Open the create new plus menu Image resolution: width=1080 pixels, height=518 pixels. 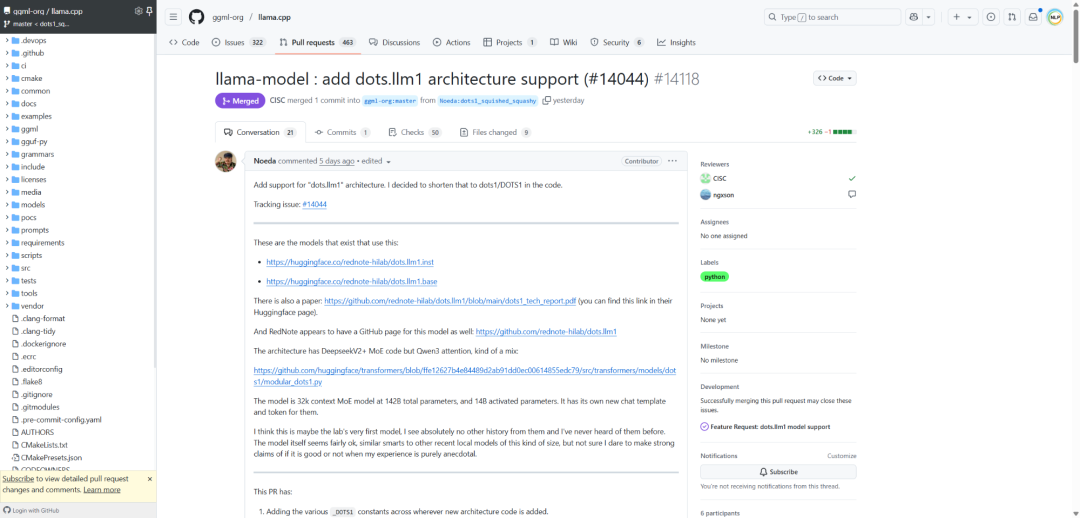pyautogui.click(x=963, y=17)
